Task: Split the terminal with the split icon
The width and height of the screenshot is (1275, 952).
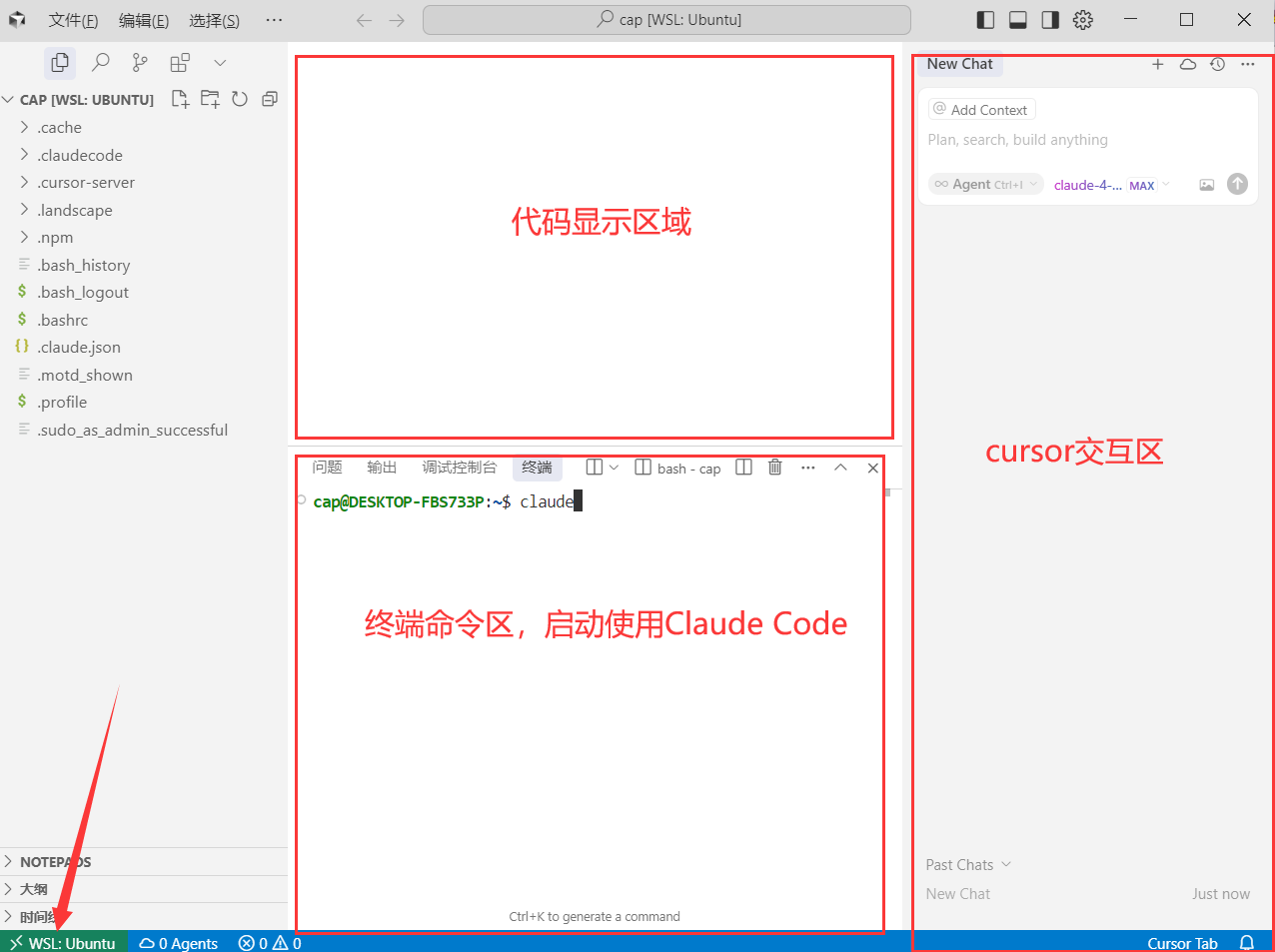Action: (x=743, y=468)
